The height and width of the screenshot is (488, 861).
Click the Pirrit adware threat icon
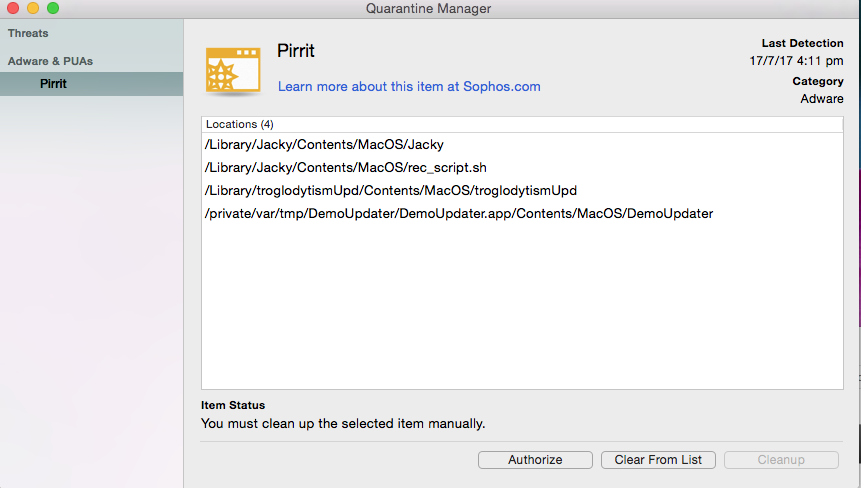coord(233,70)
